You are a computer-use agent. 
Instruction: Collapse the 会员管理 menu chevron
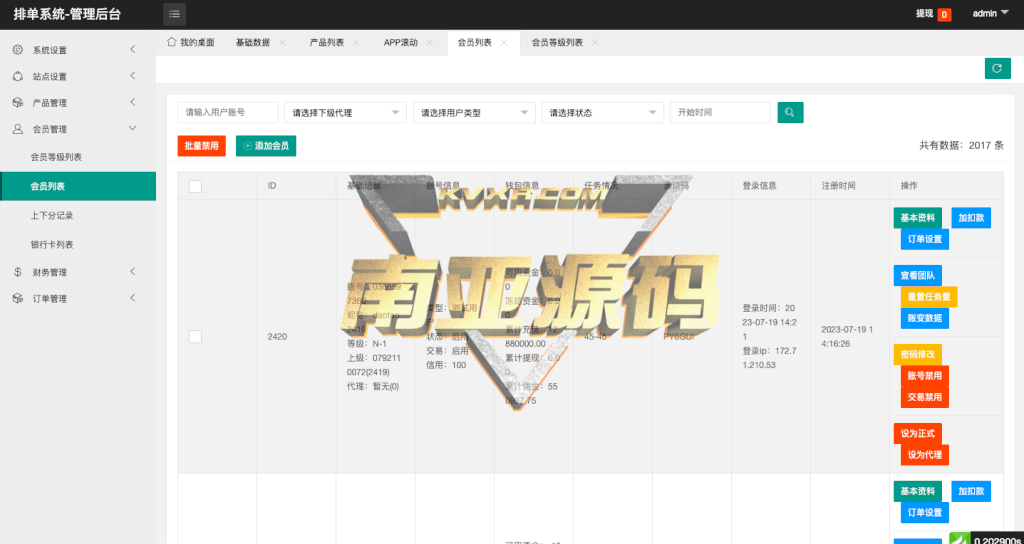(x=133, y=129)
